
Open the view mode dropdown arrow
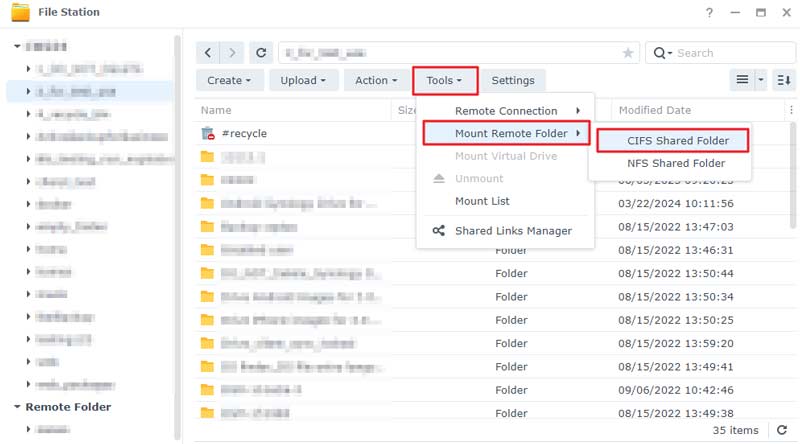761,80
